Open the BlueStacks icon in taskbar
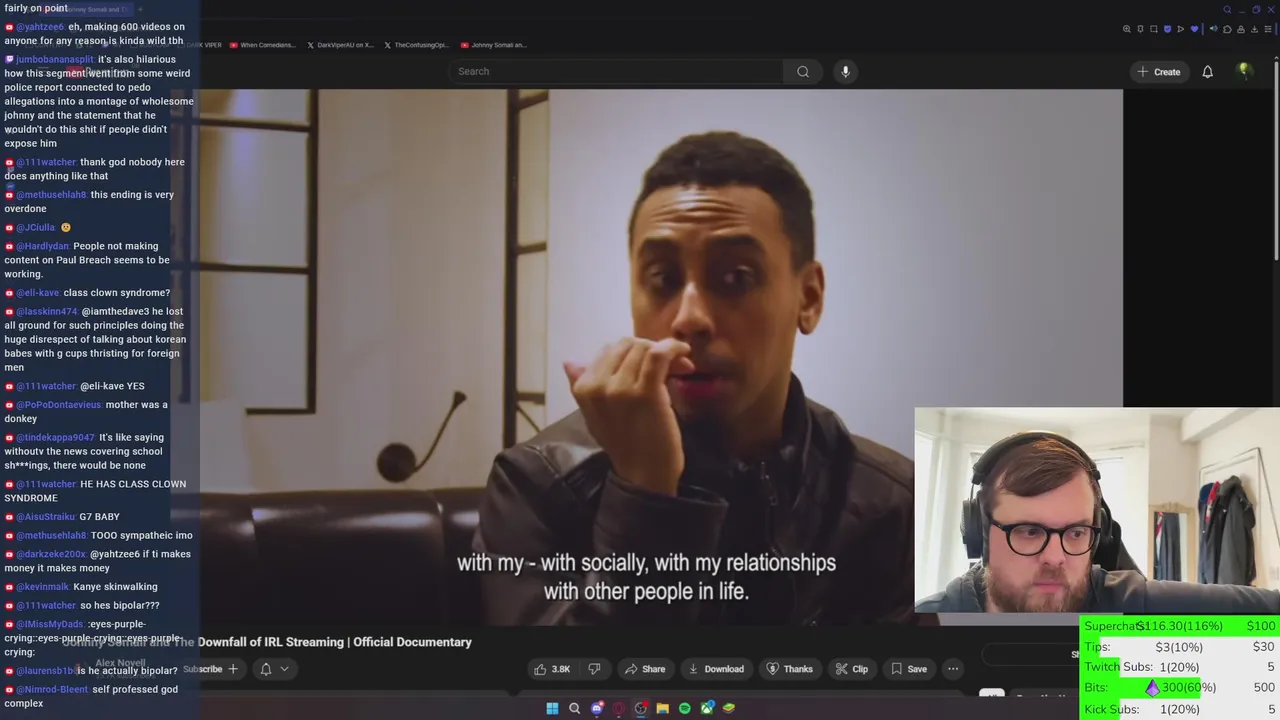 [x=729, y=708]
